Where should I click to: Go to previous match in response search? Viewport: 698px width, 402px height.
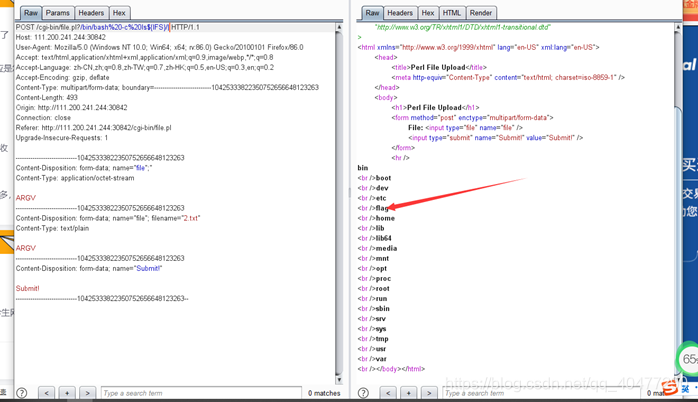pos(388,393)
